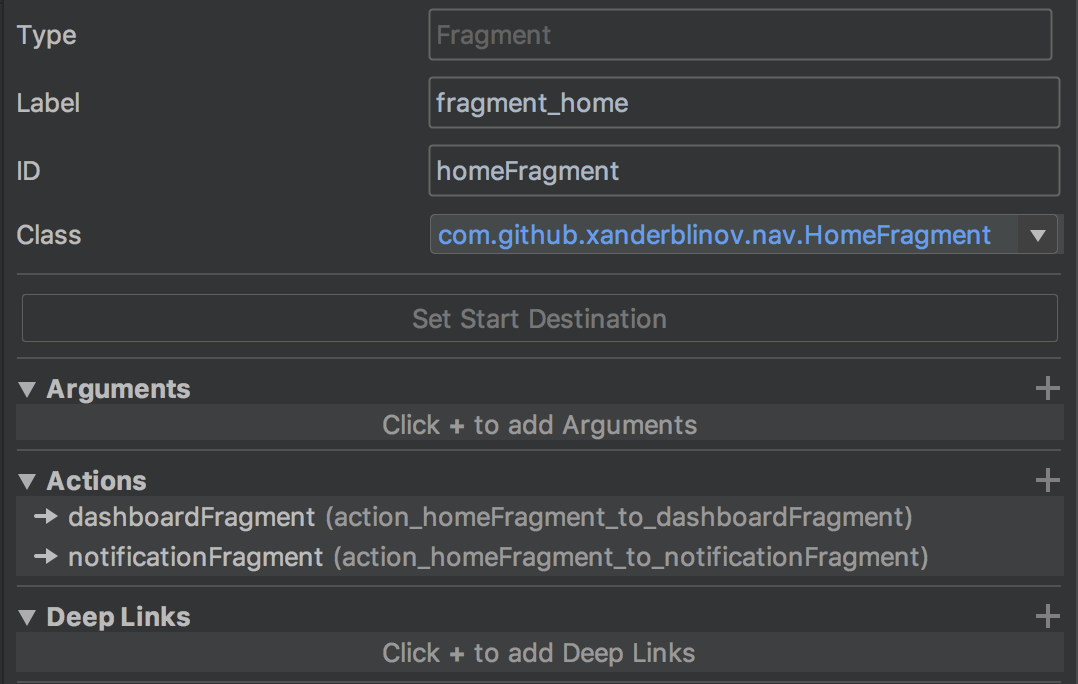Click the 'Click + to add Arguments' placeholder row
The width and height of the screenshot is (1078, 684).
click(539, 425)
